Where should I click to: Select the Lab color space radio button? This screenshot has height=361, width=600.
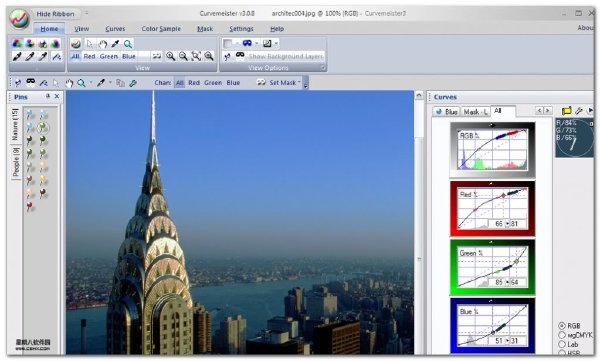pyautogui.click(x=562, y=344)
